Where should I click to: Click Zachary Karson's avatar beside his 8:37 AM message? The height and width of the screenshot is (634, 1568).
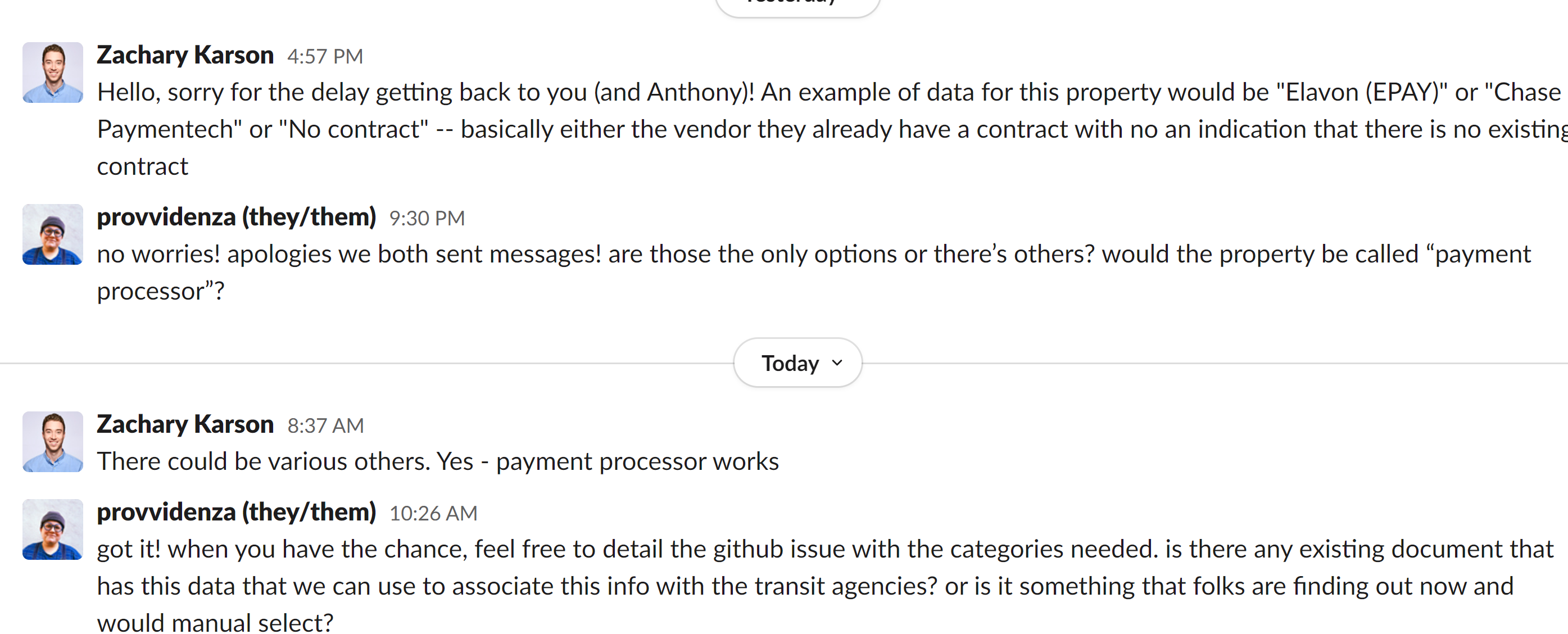tap(52, 442)
